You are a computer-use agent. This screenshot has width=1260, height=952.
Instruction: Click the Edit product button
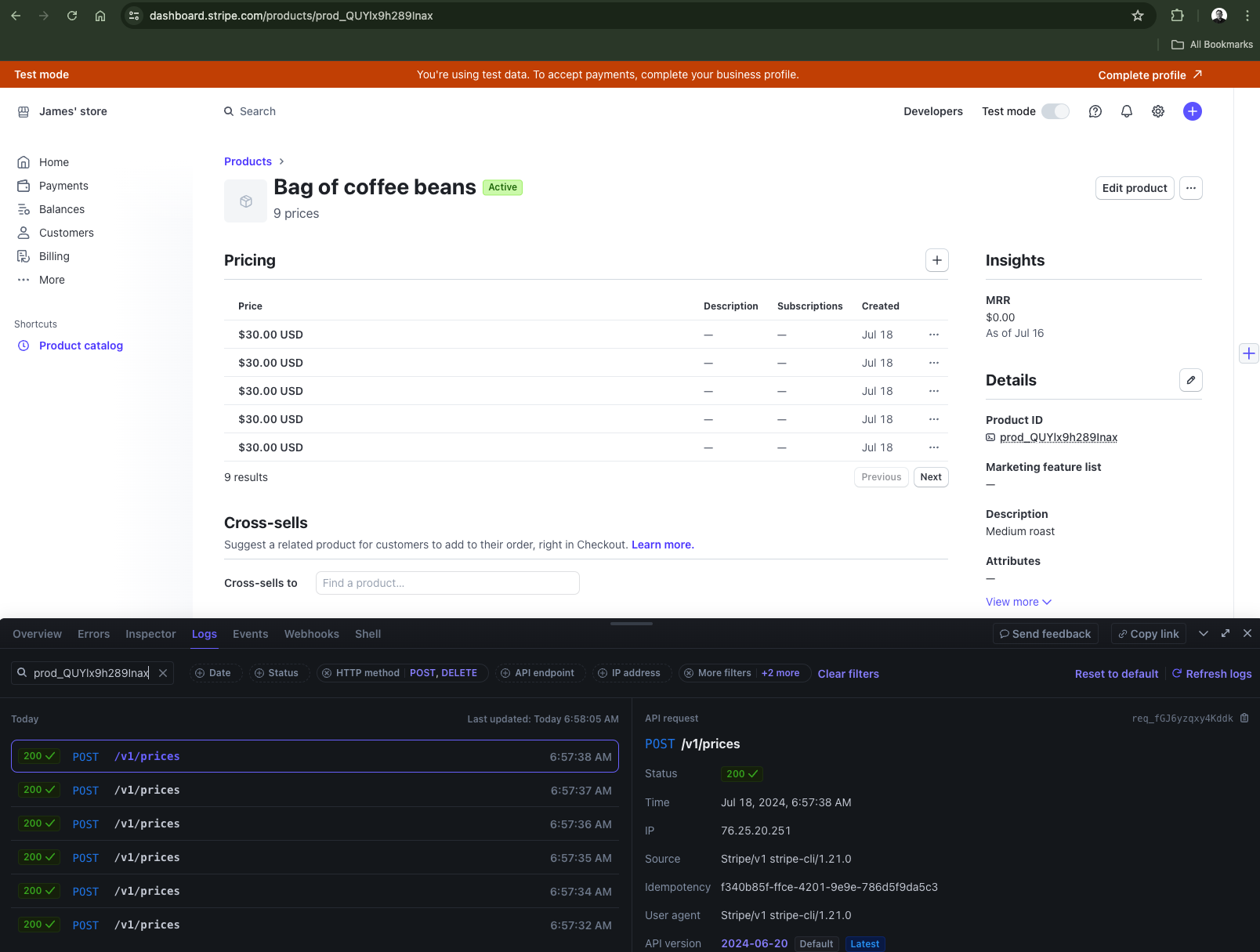click(x=1135, y=188)
